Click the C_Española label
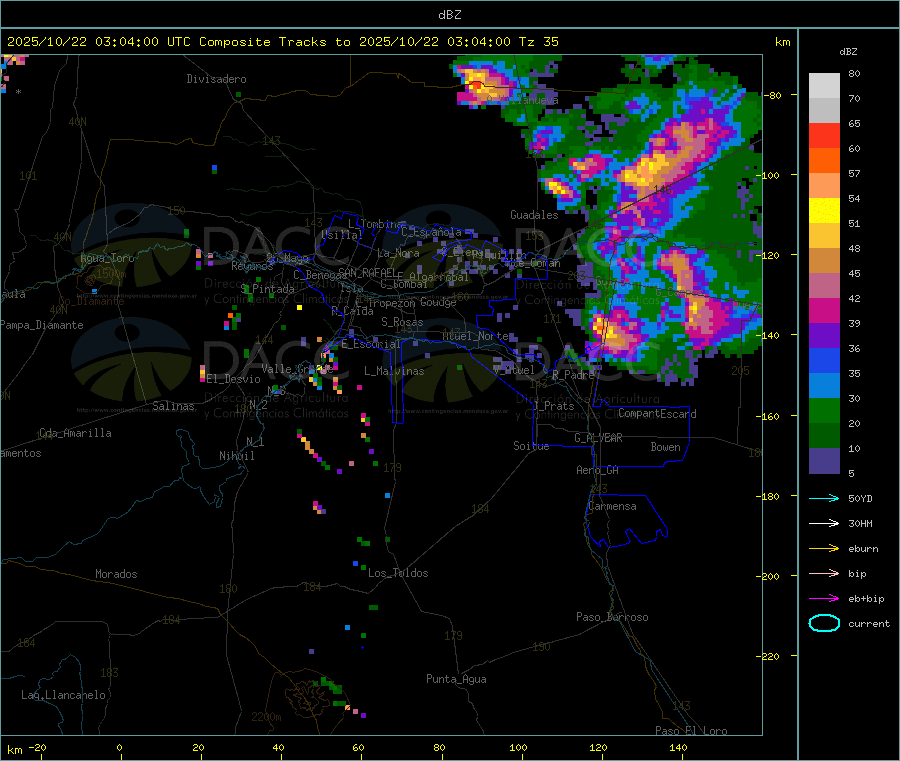 point(431,232)
